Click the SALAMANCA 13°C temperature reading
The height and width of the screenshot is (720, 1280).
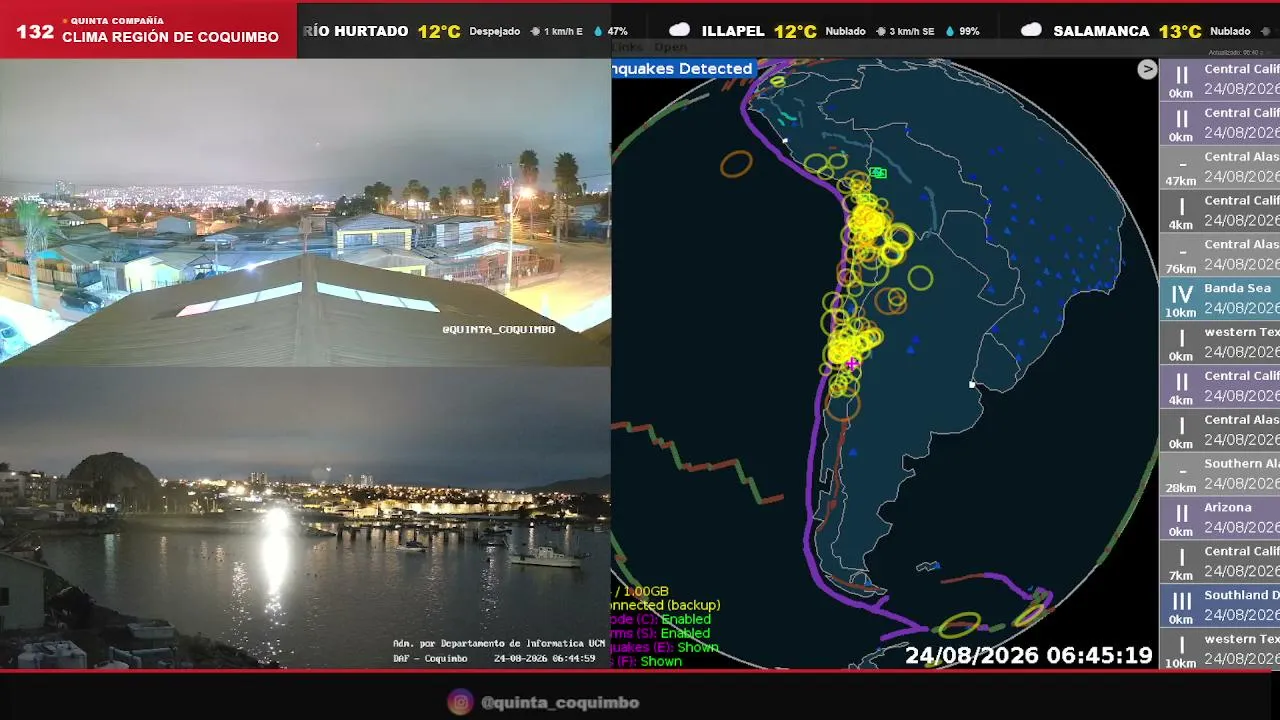pyautogui.click(x=1180, y=31)
